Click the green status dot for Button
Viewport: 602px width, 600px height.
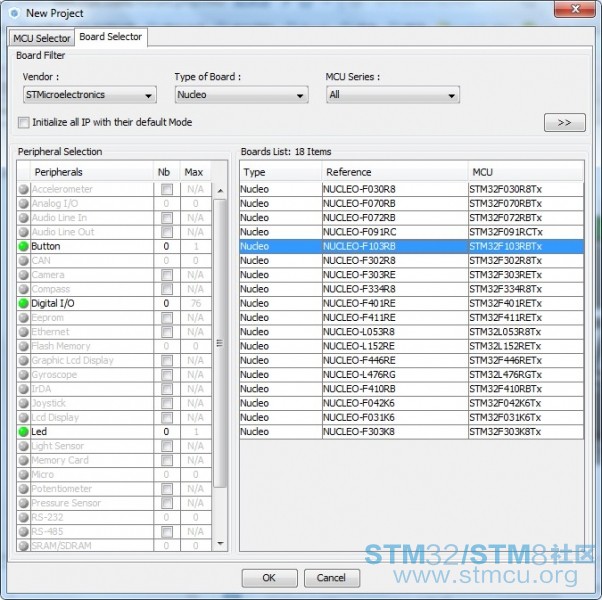pyautogui.click(x=23, y=246)
